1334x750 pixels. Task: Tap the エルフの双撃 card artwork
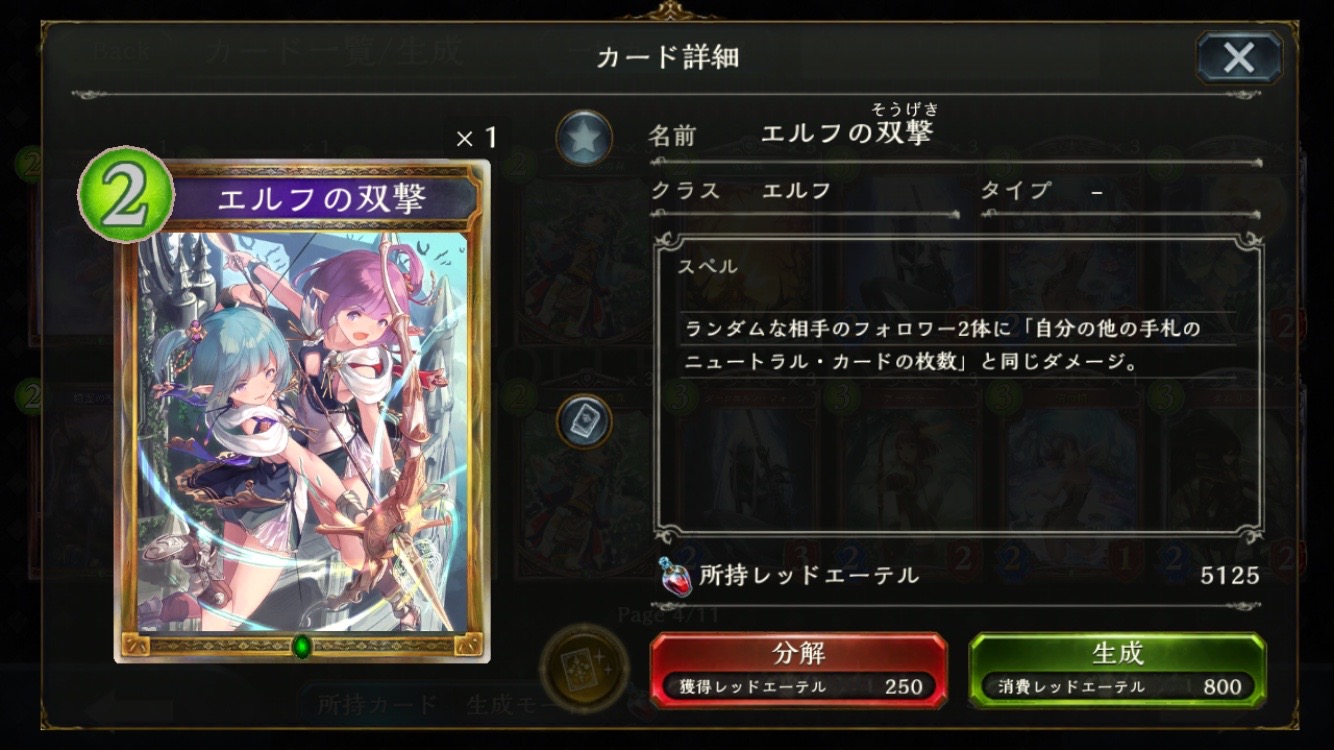302,432
